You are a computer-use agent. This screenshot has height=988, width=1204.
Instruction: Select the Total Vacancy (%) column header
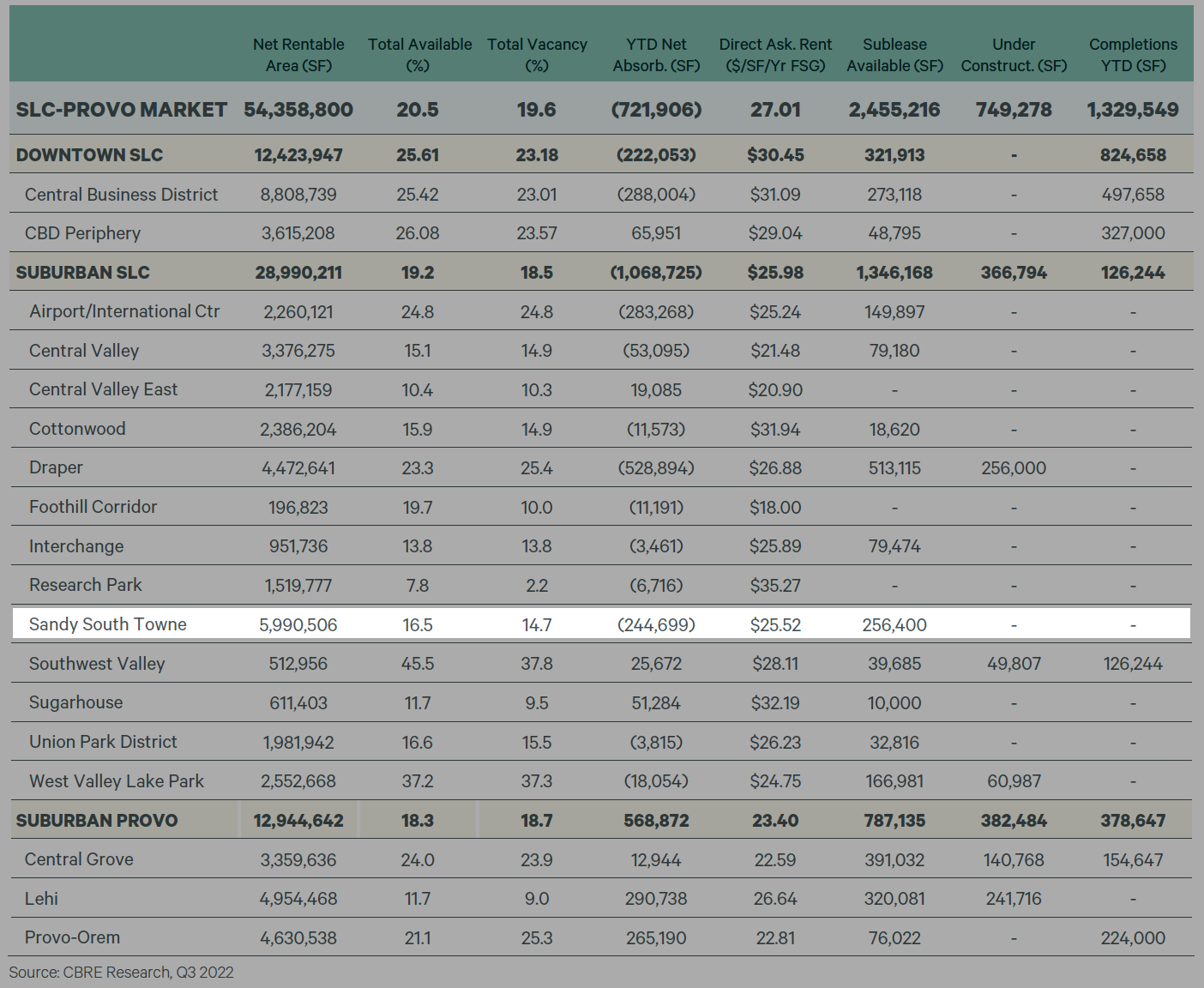pos(537,55)
